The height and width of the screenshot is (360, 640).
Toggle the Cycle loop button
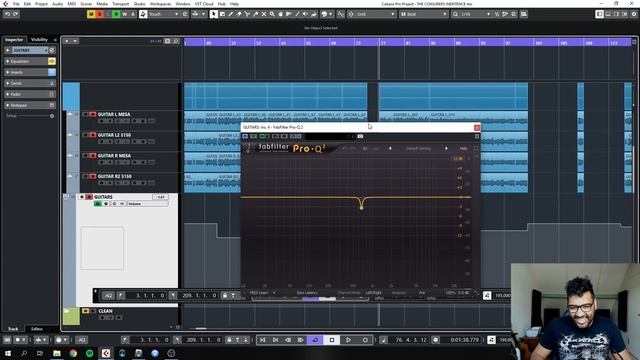pyautogui.click(x=315, y=340)
